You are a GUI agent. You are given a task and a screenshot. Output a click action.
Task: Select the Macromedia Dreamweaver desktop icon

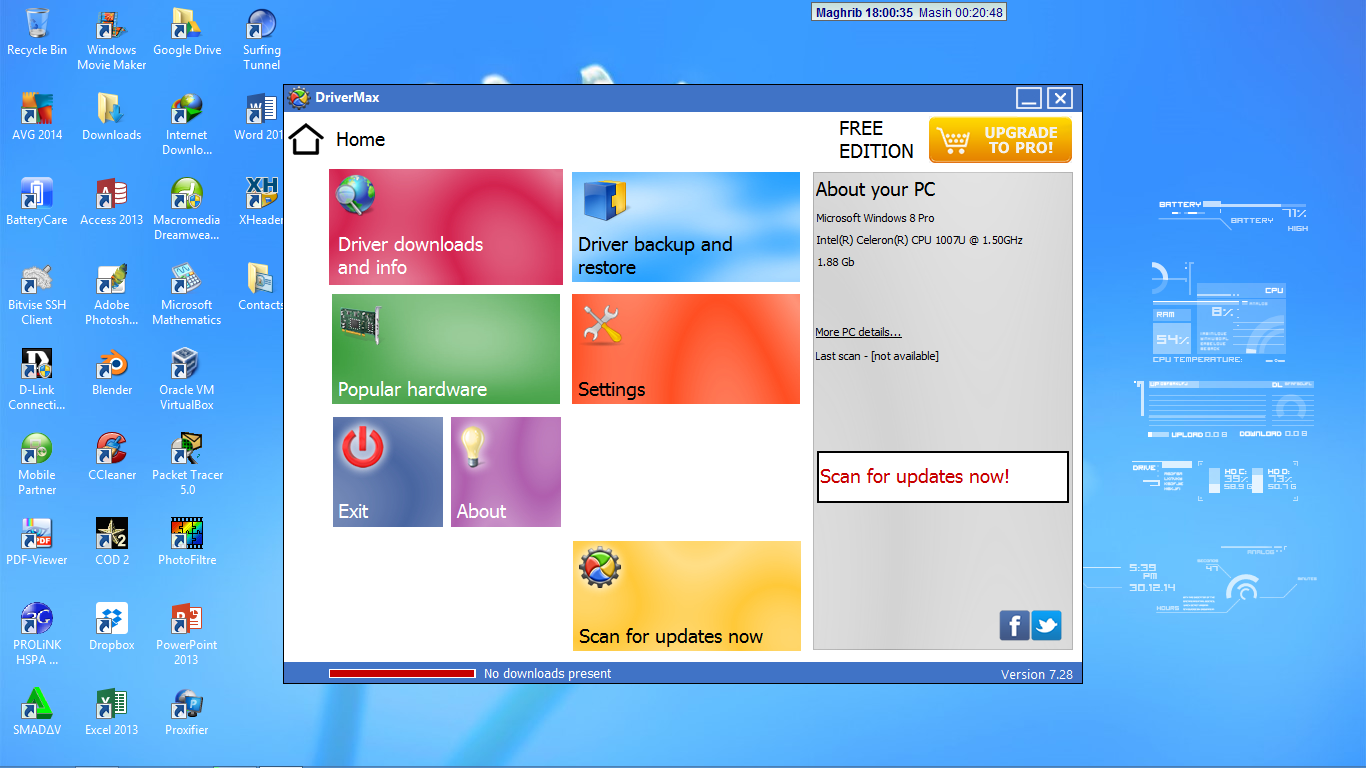187,210
